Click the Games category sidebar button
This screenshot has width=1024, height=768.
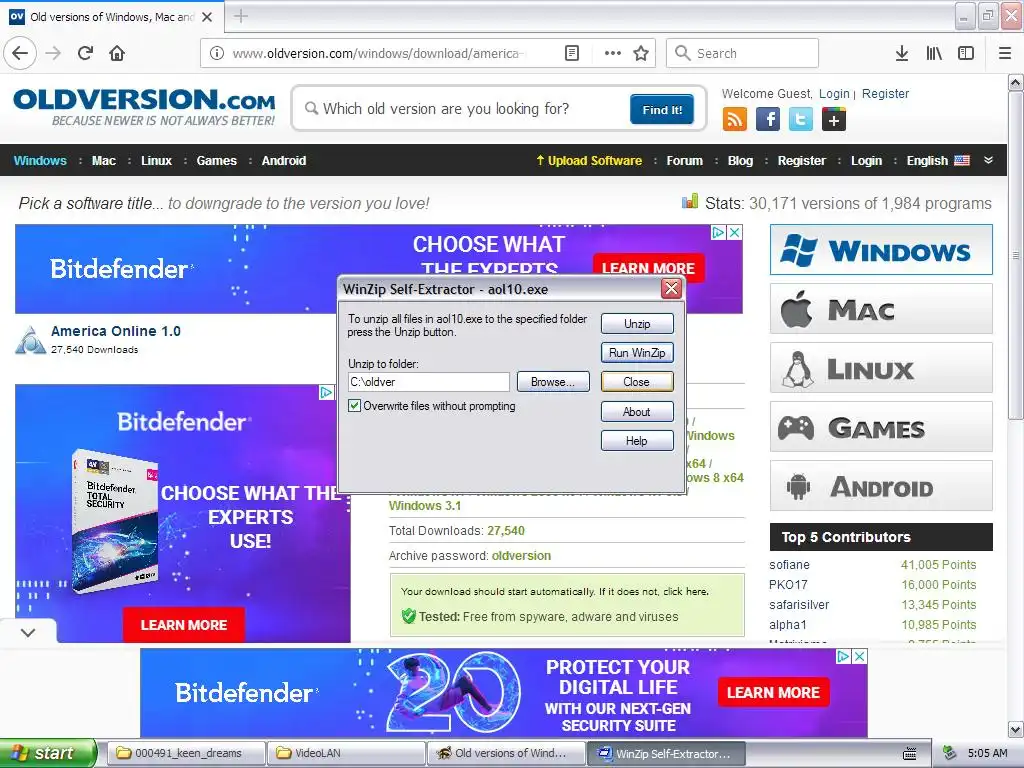[881, 427]
